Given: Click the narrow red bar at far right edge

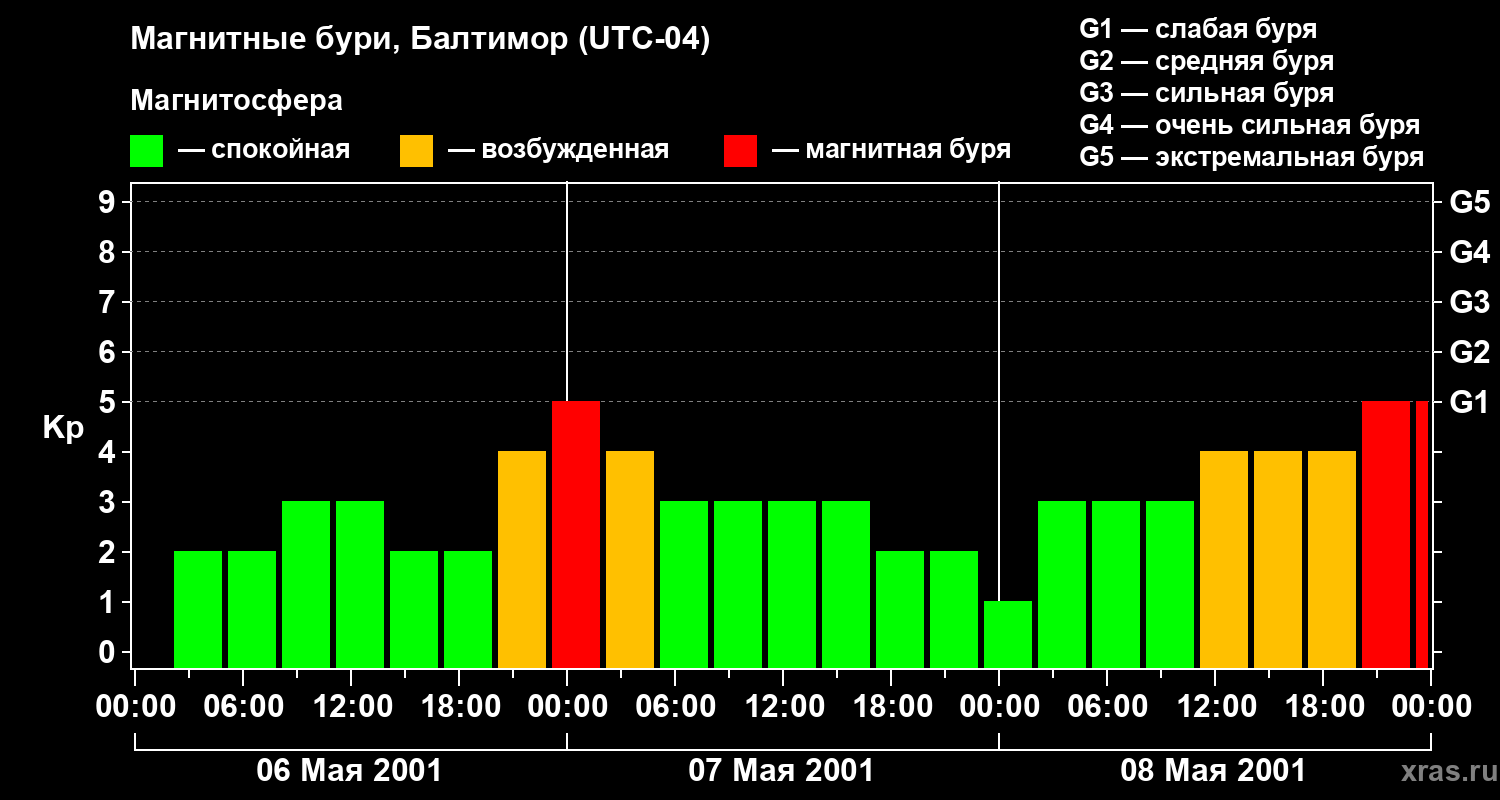Looking at the screenshot, I should (x=1422, y=534).
